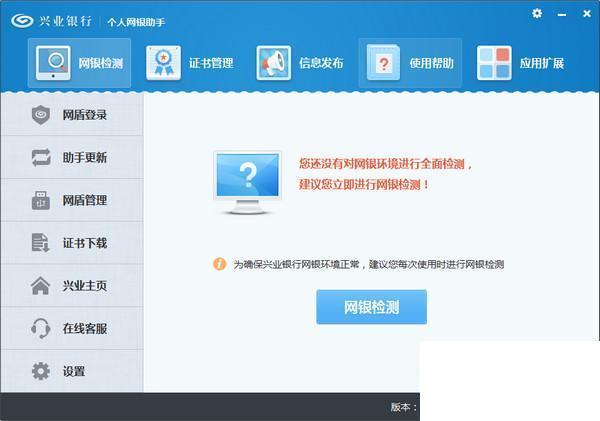Click the orange info icon beside the tip
The width and height of the screenshot is (600, 421).
219,264
